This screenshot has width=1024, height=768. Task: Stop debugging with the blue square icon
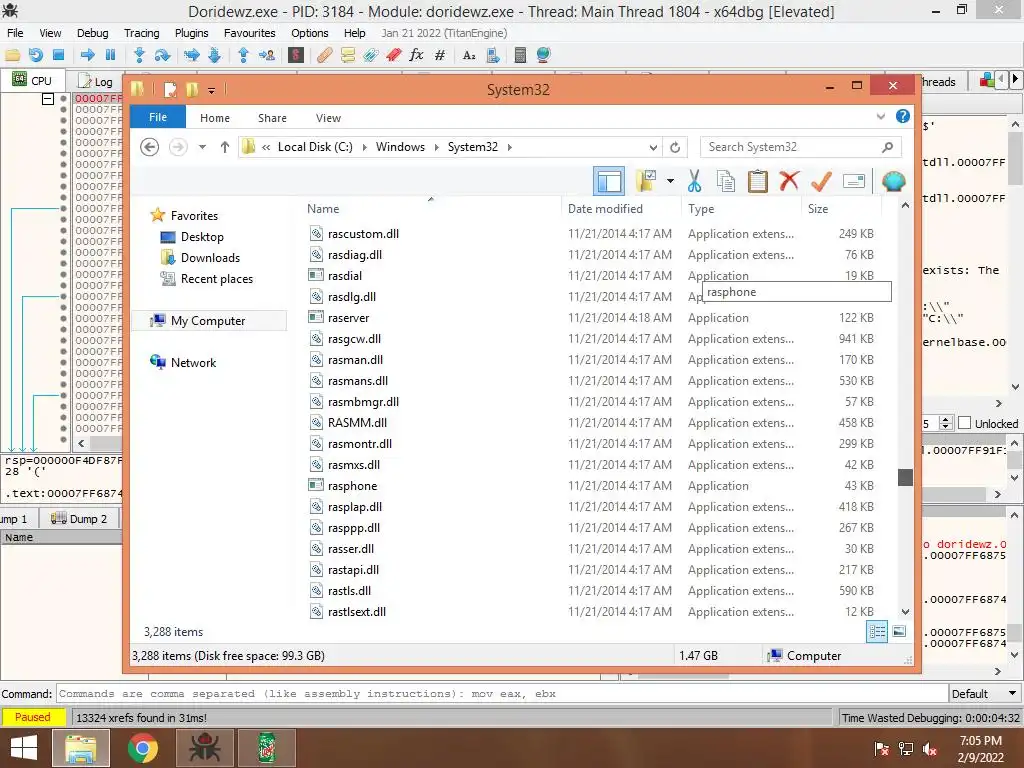(x=58, y=55)
